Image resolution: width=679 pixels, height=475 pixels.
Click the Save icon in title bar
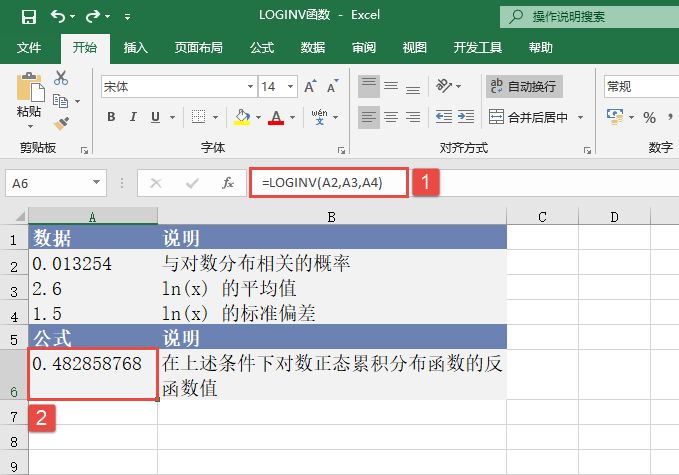tap(29, 16)
